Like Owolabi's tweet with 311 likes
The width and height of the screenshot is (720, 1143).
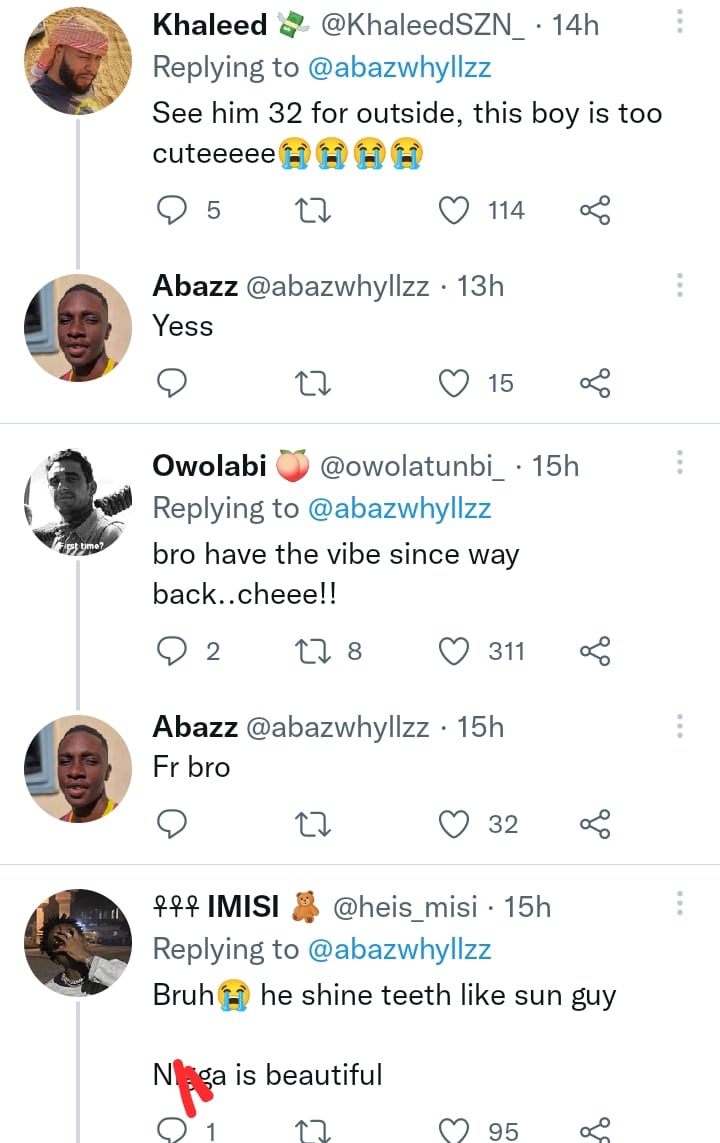(455, 651)
